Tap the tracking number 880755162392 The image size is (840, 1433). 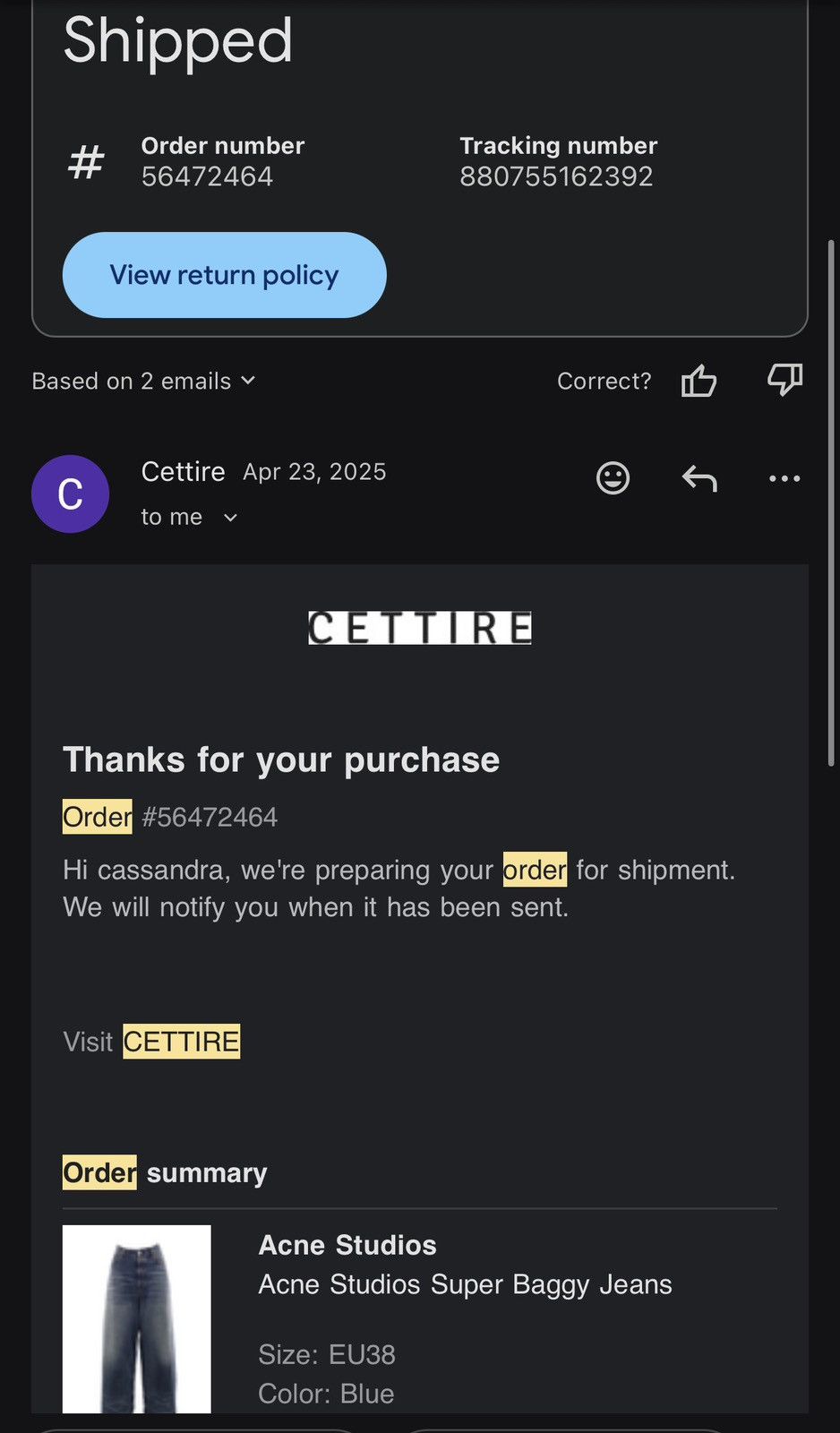tap(556, 176)
